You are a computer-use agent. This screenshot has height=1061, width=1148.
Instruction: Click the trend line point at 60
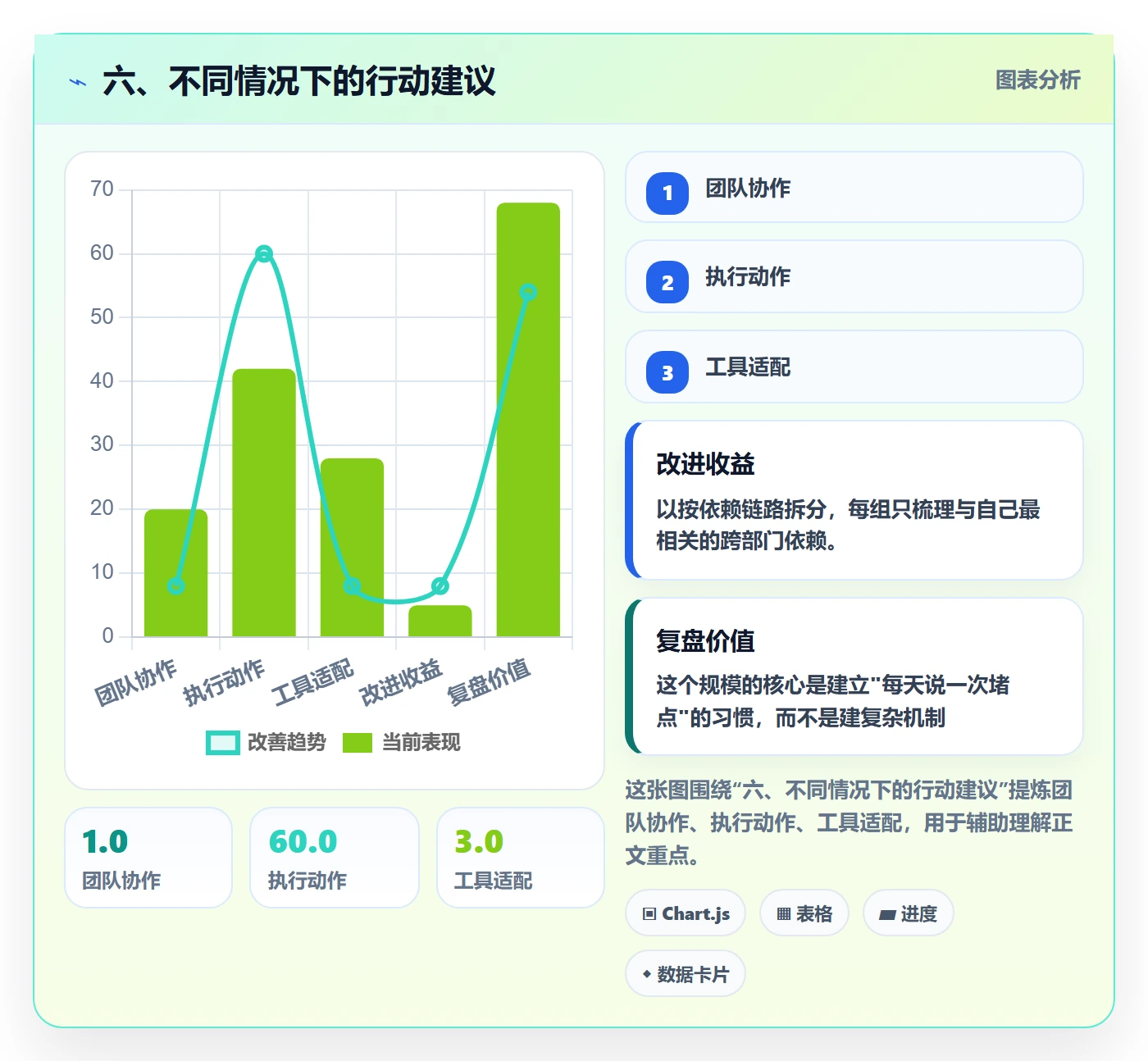point(263,254)
